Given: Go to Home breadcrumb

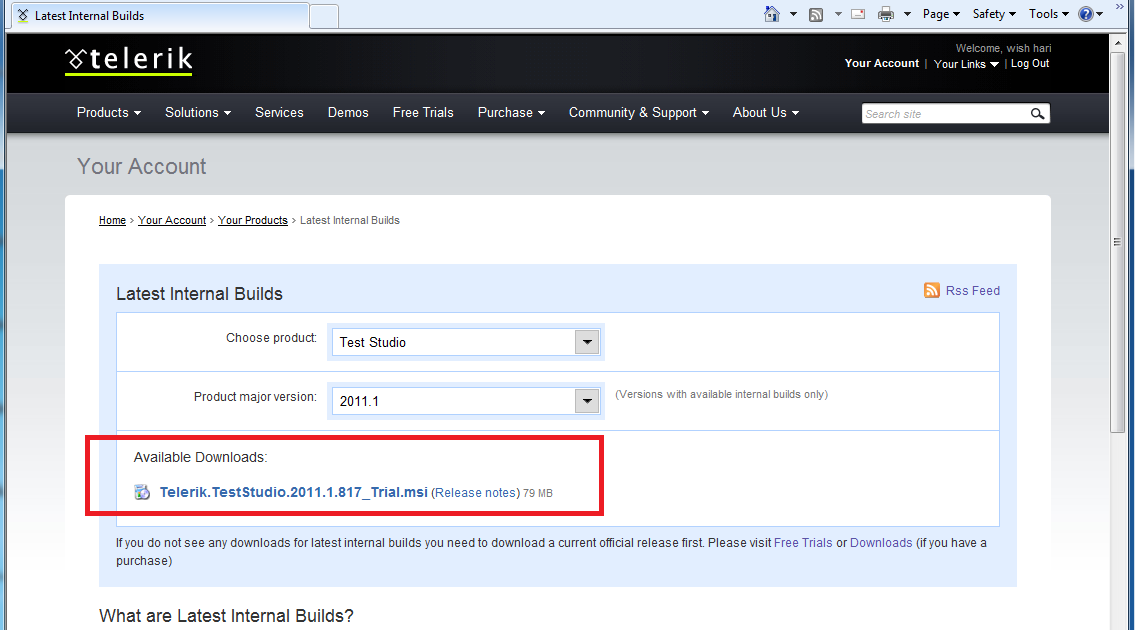Looking at the screenshot, I should click(112, 220).
